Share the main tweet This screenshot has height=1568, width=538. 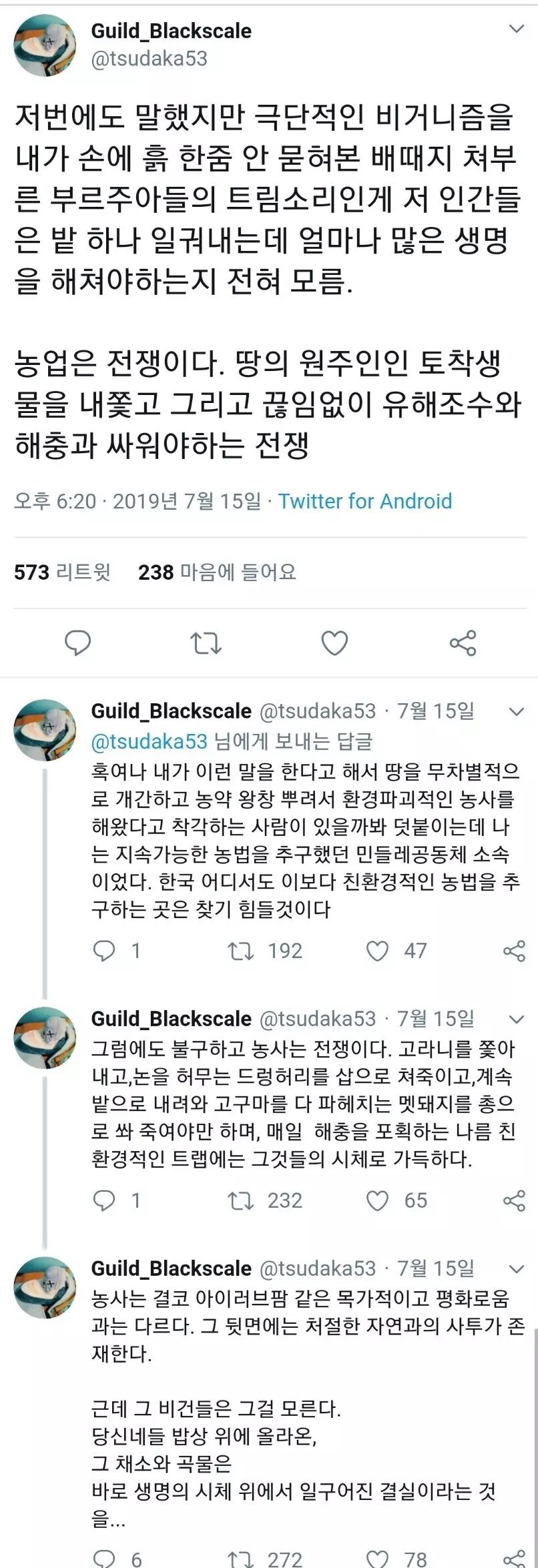[x=463, y=643]
